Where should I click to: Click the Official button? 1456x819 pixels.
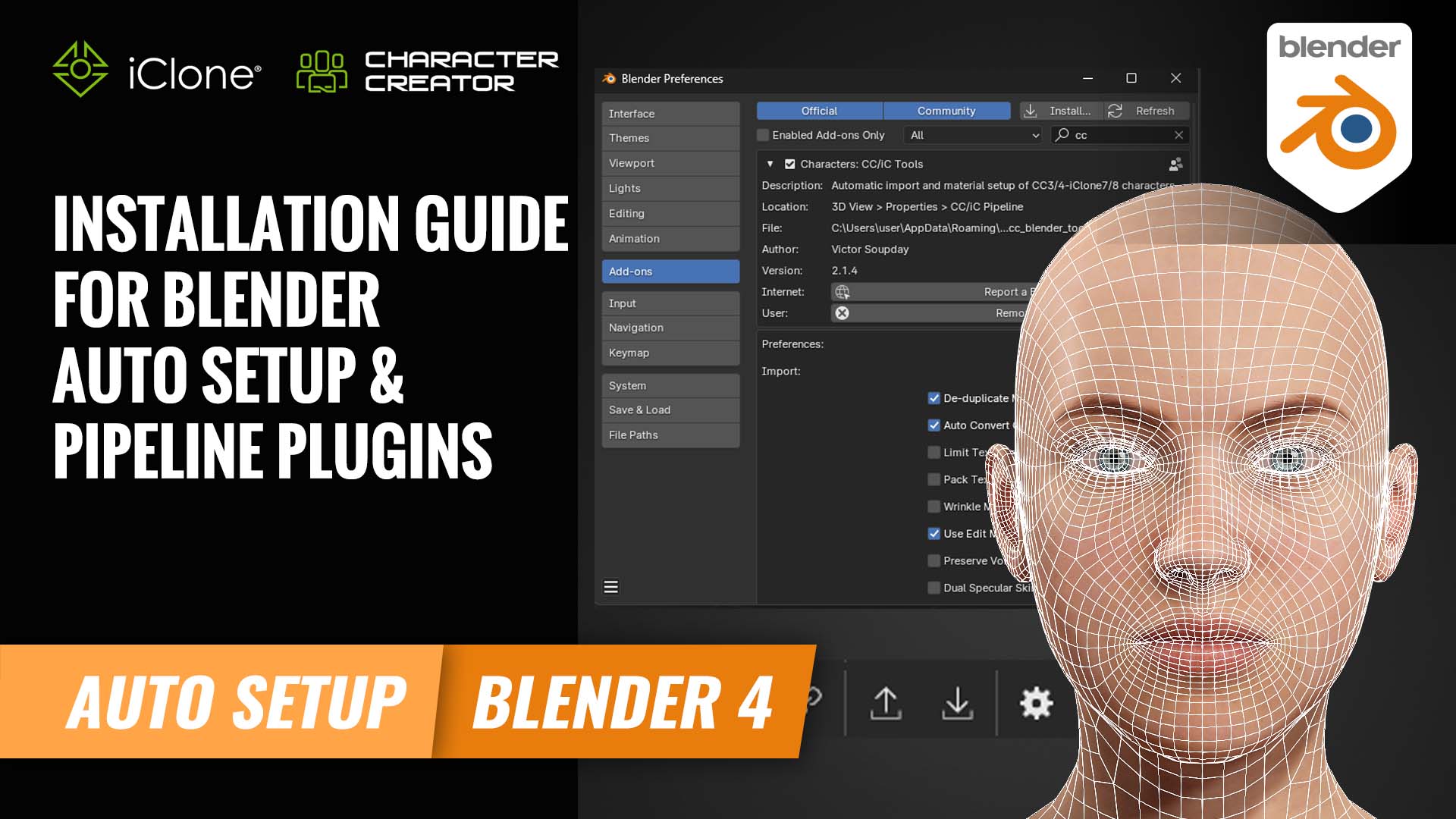tap(819, 110)
